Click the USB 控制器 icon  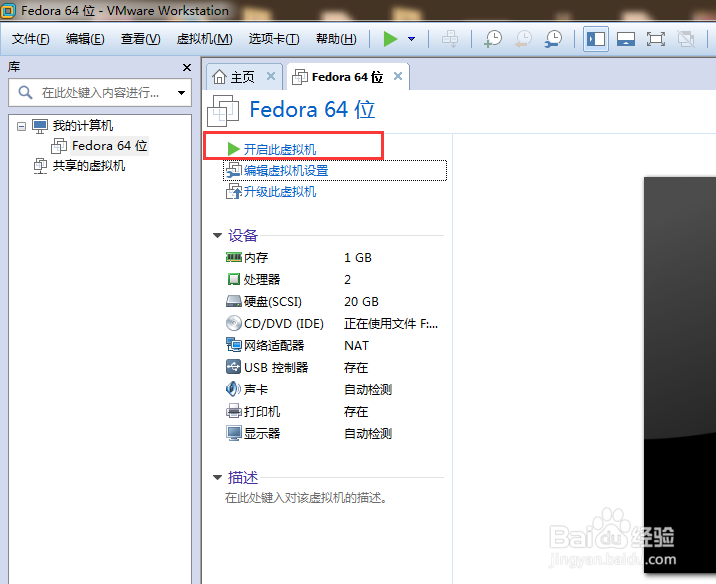(234, 367)
